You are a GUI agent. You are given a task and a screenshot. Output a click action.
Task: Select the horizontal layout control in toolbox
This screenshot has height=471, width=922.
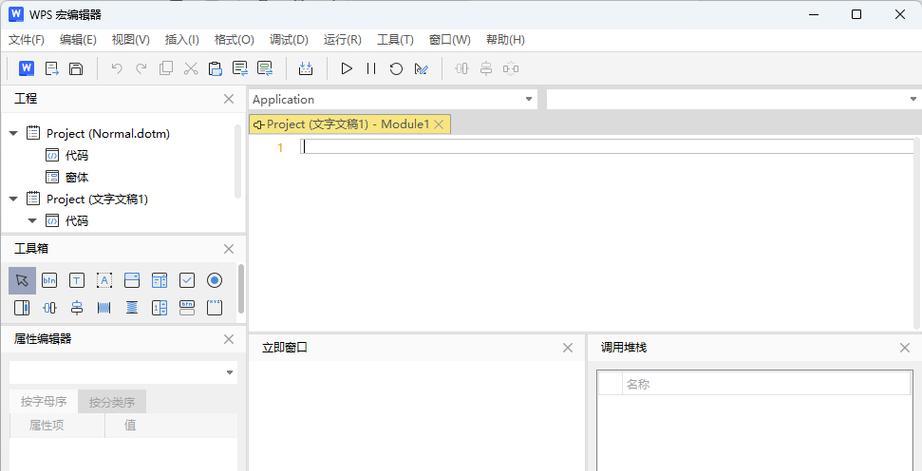[49, 308]
